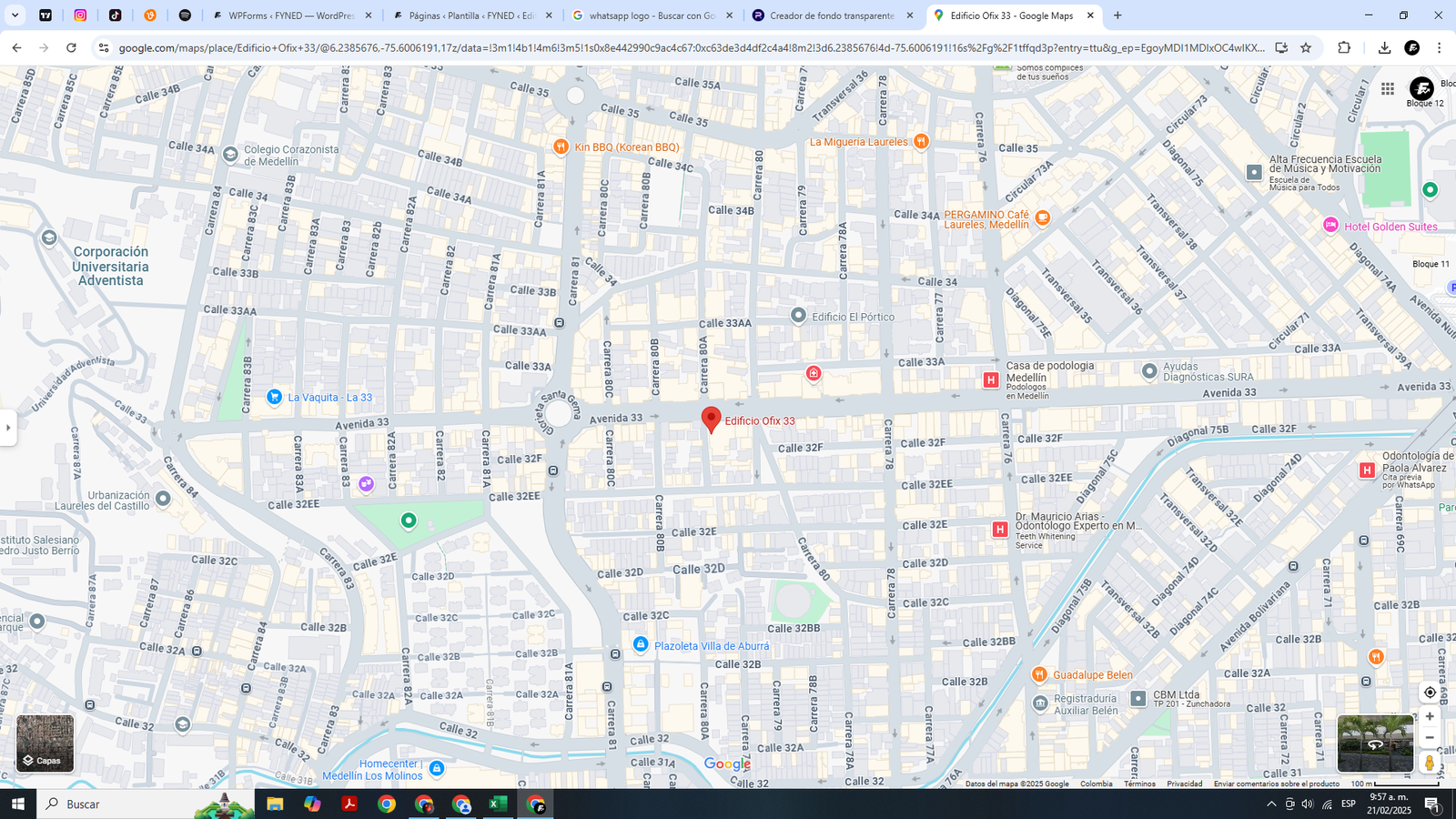Screen dimensions: 1456x819
Task: Open the Street View photo thumbnail
Action: tap(1375, 743)
